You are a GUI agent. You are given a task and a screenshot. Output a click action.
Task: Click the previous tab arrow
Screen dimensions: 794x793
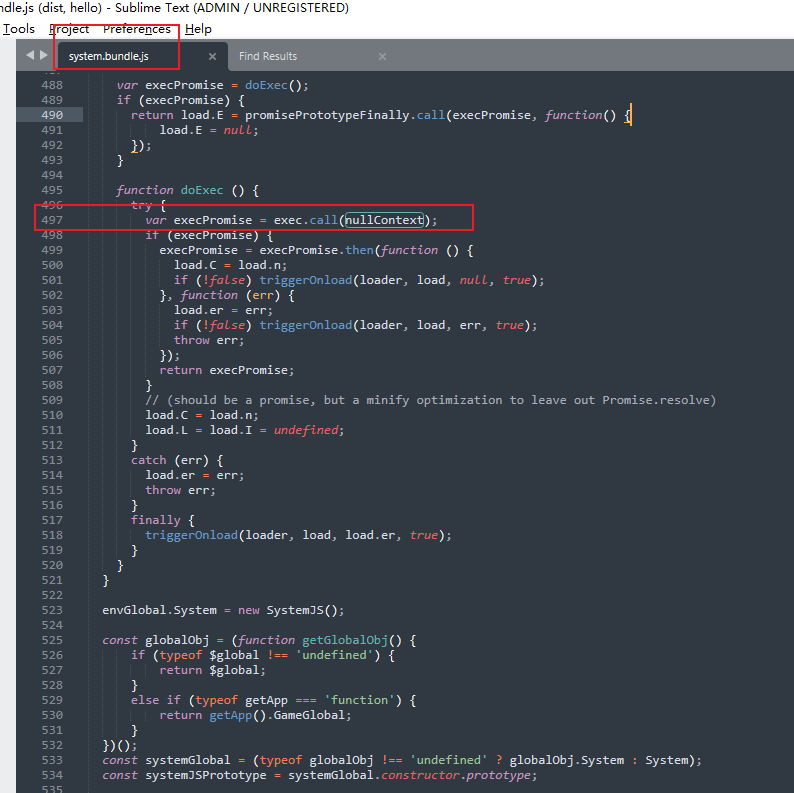point(30,55)
